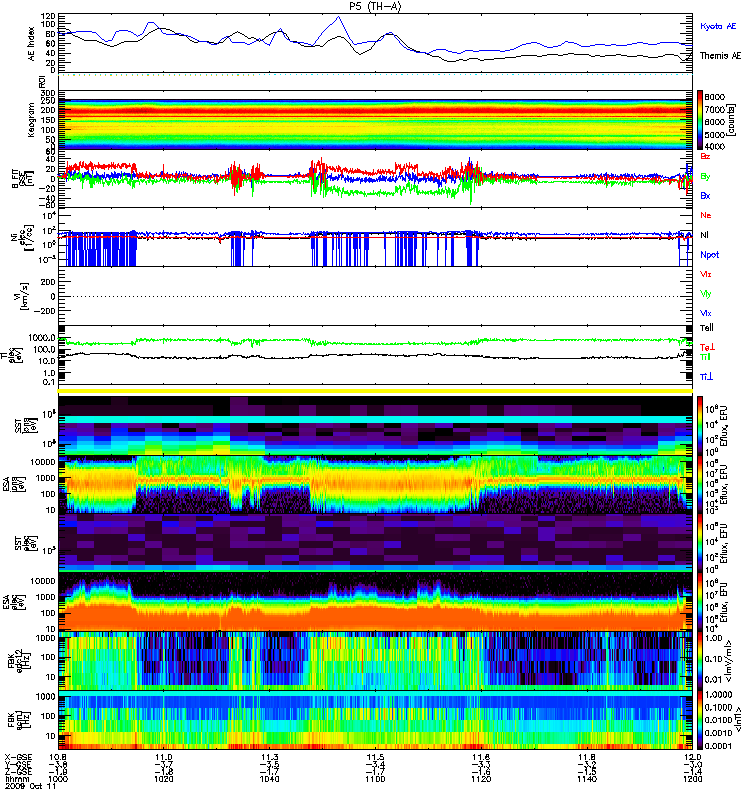The image size is (750, 800).
Task: Click the B_FIT axis label
Action: point(21,179)
